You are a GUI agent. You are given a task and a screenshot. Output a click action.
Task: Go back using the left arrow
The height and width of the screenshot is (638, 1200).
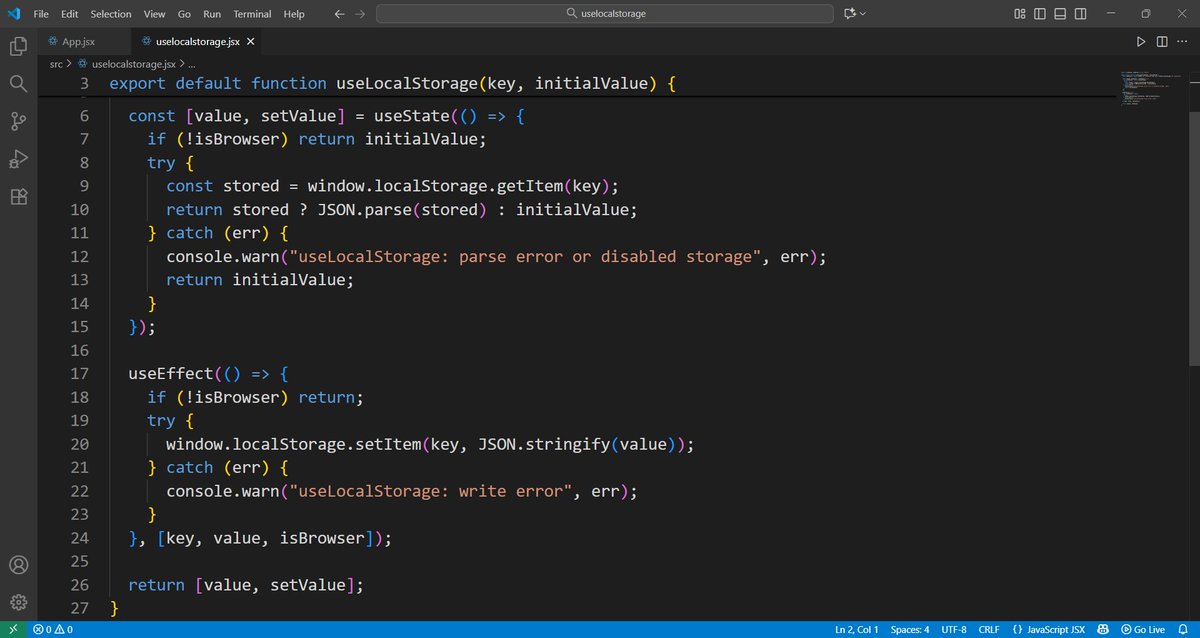339,14
